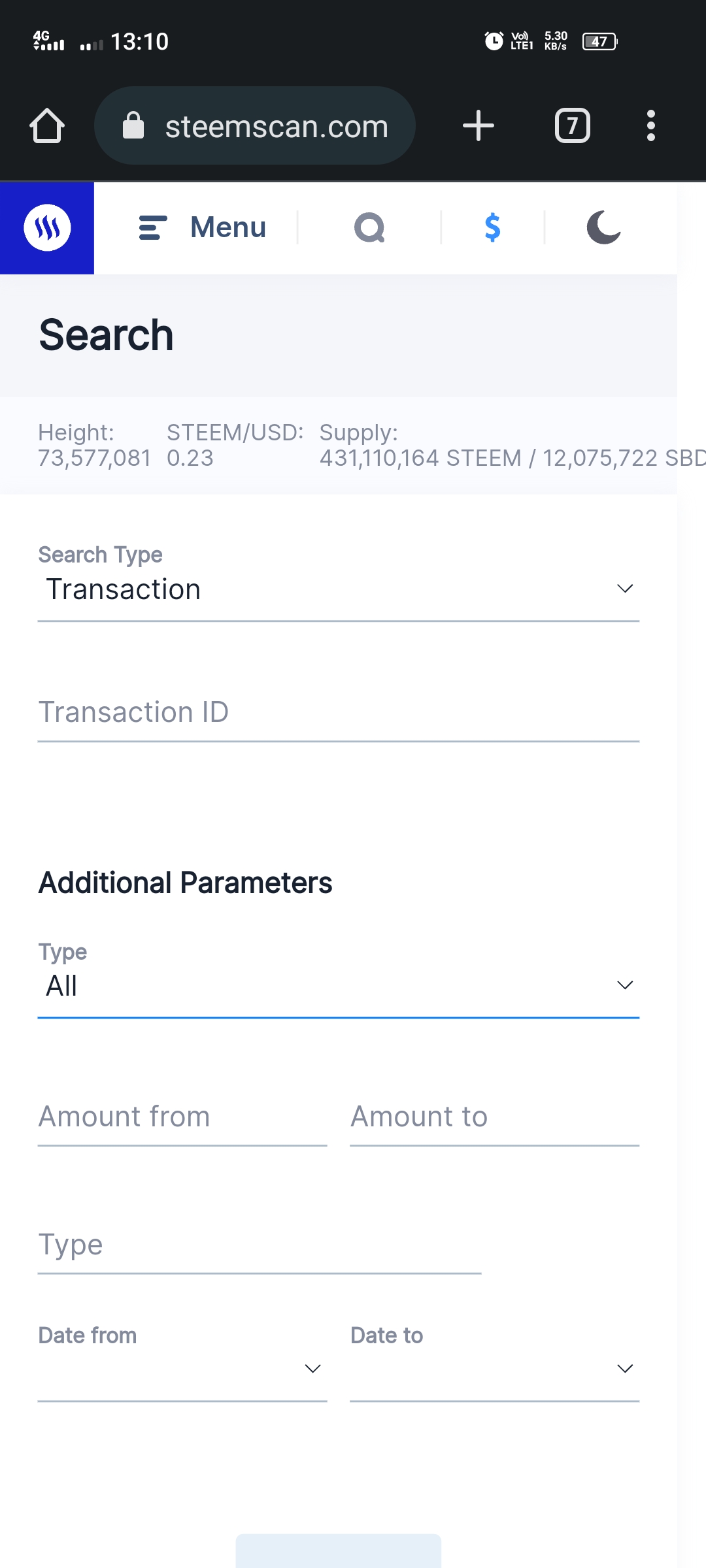Expand the Type "All" dropdown
Viewport: 706px width, 1568px height.
click(x=338, y=986)
